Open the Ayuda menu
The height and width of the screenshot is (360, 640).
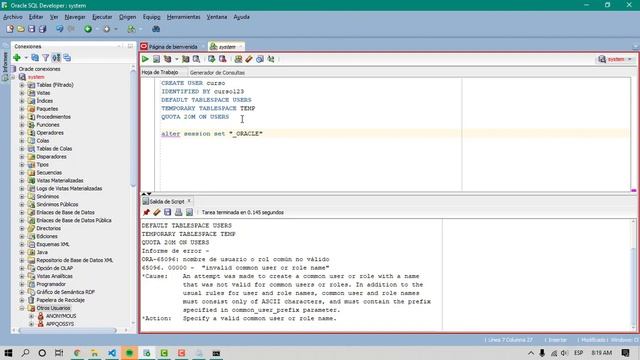pos(242,17)
